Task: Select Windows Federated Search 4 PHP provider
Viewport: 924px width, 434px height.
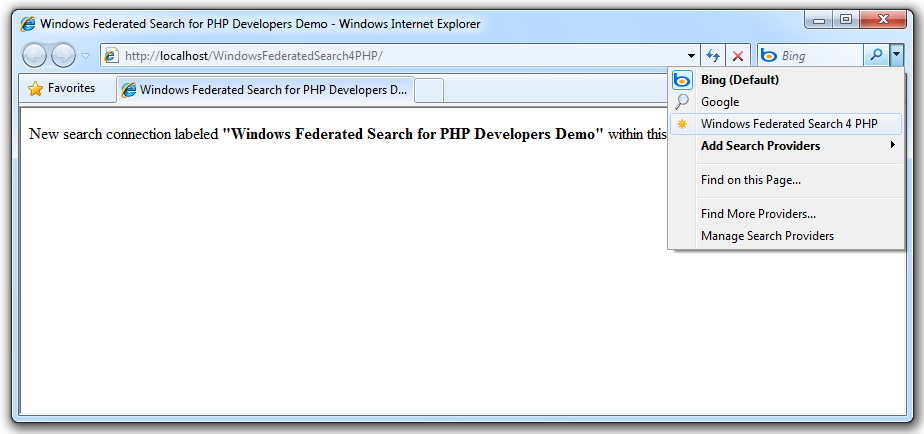Action: (x=786, y=124)
